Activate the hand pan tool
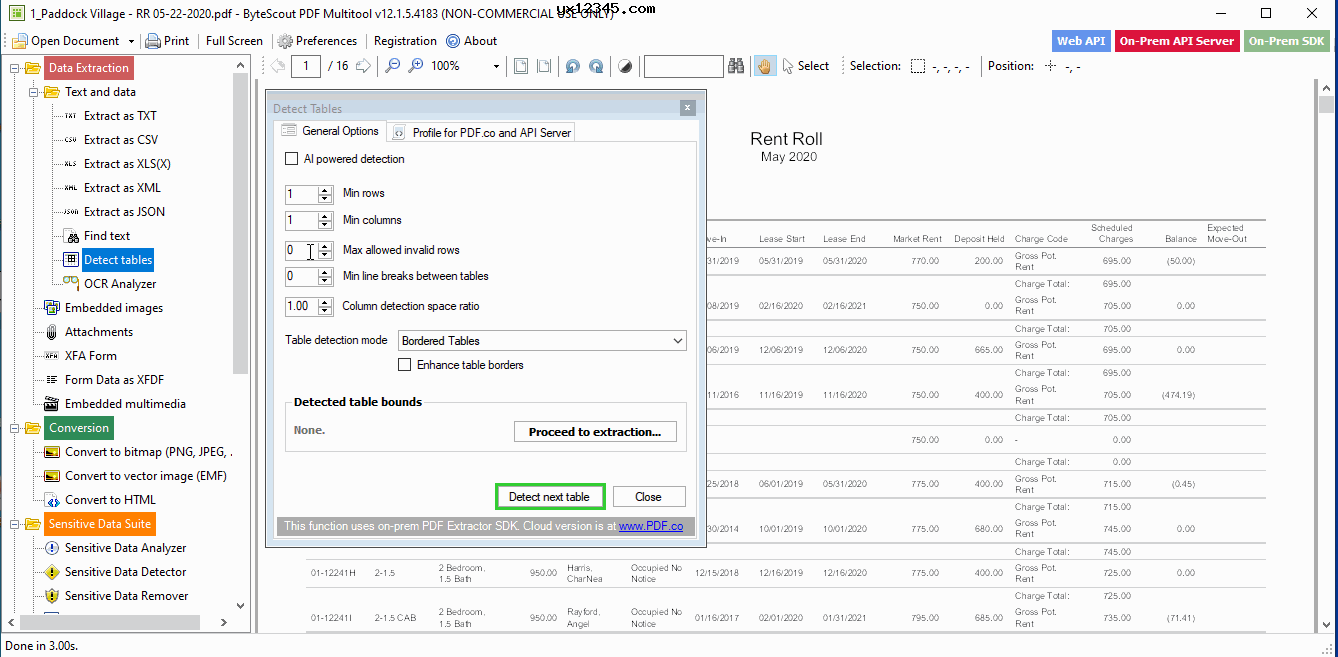 coord(765,66)
